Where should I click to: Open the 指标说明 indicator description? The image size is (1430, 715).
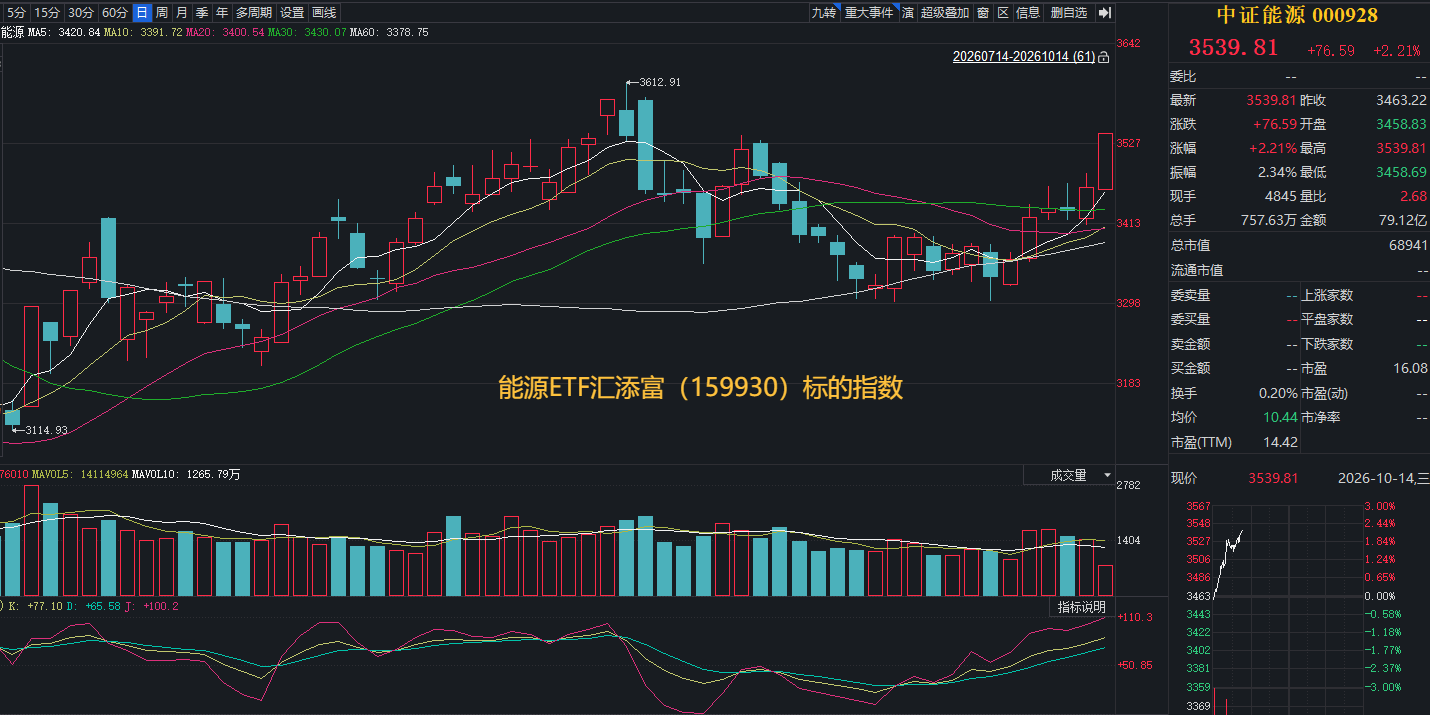[x=1081, y=607]
